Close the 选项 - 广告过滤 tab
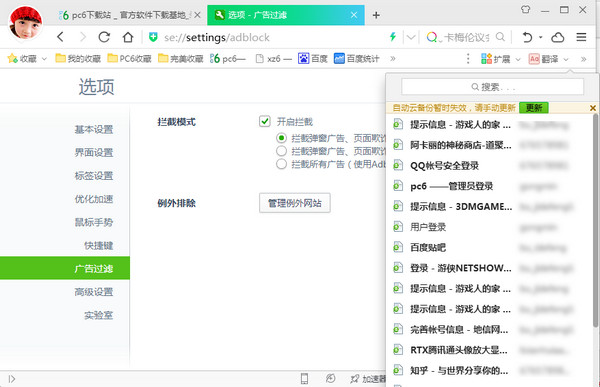This screenshot has height=387, width=600. [x=354, y=15]
